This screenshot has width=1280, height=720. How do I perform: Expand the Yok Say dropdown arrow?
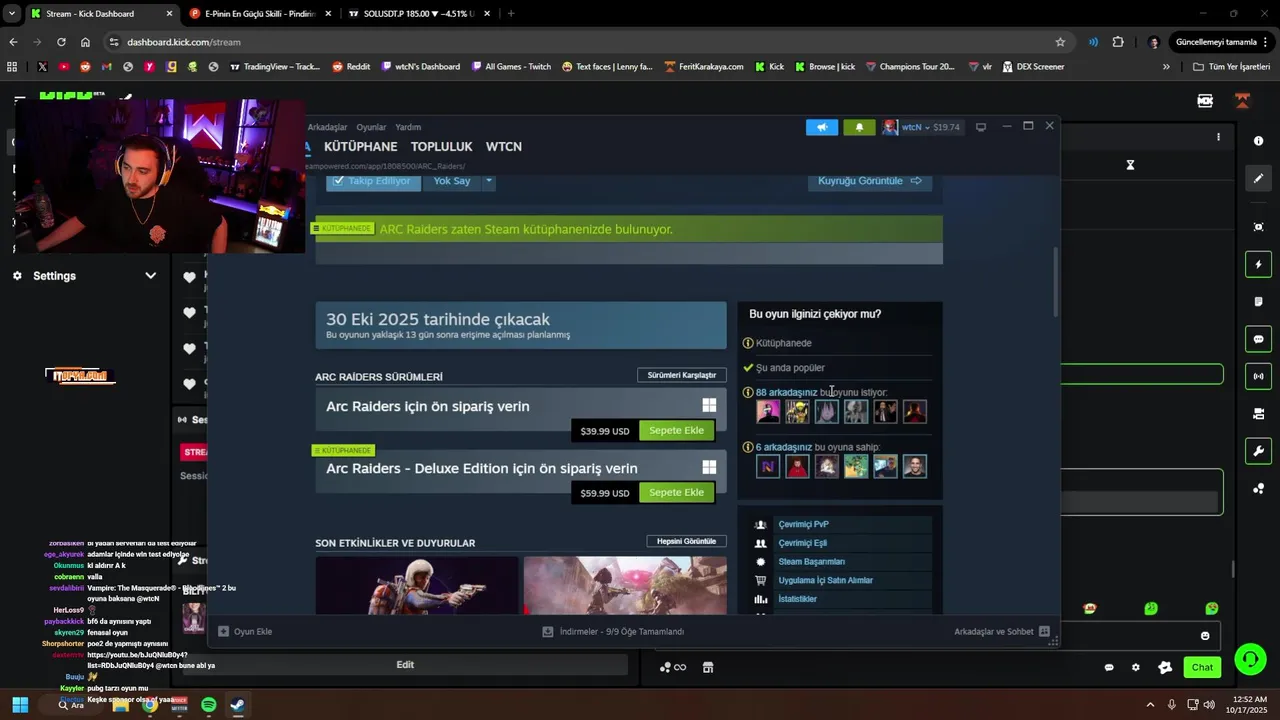489,181
